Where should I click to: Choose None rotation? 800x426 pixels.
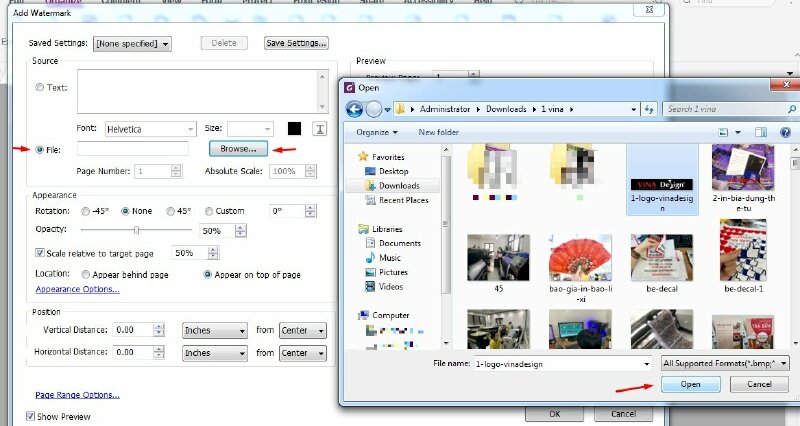tap(125, 211)
